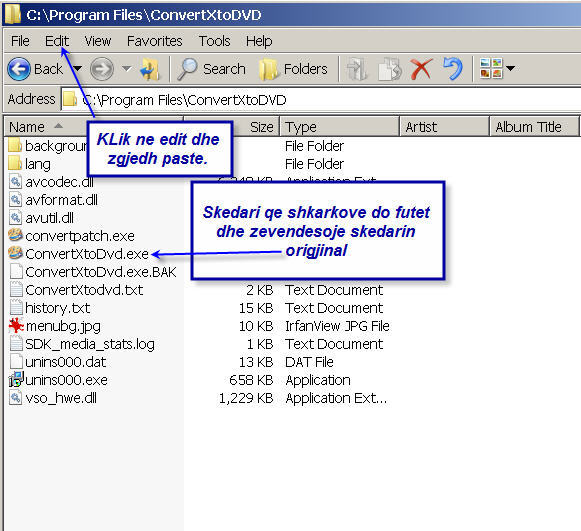The height and width of the screenshot is (531, 581).
Task: Open the Forward history dropdown arrow
Action: pos(127,69)
